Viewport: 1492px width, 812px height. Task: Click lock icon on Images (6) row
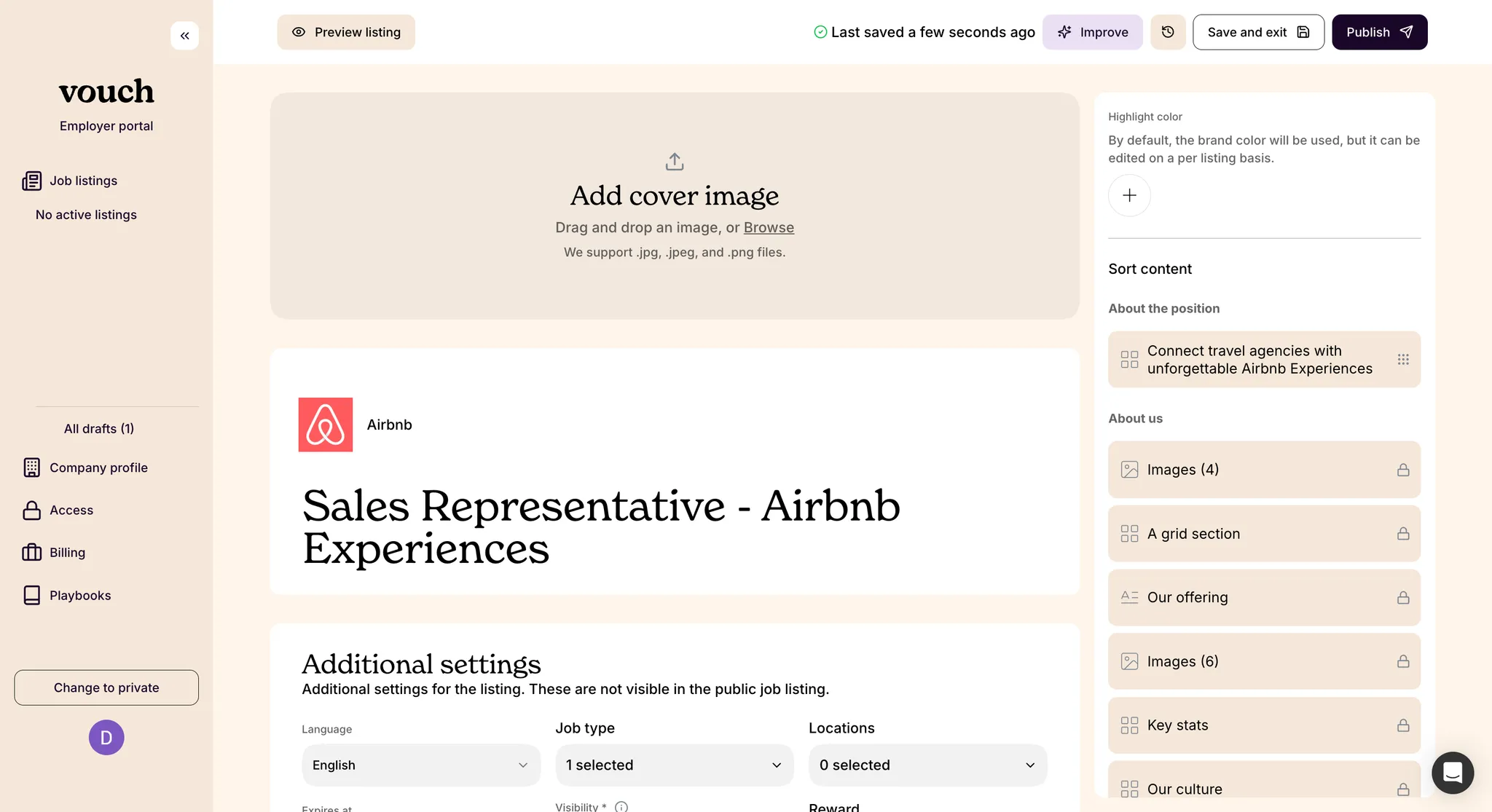point(1403,661)
